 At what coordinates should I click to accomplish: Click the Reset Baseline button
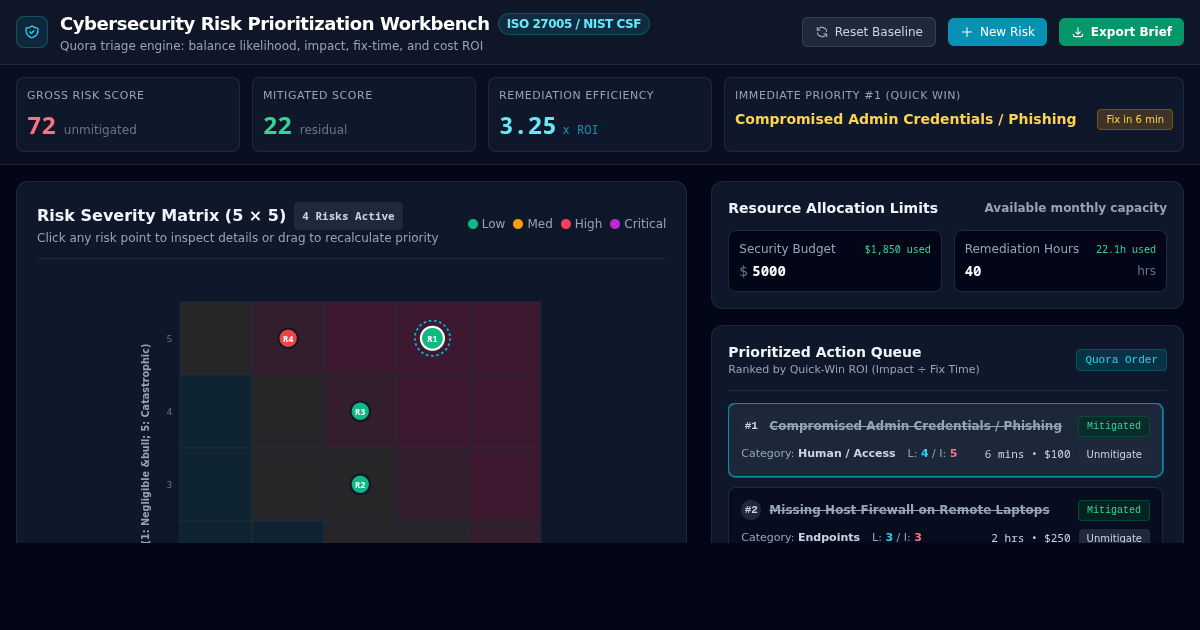869,32
